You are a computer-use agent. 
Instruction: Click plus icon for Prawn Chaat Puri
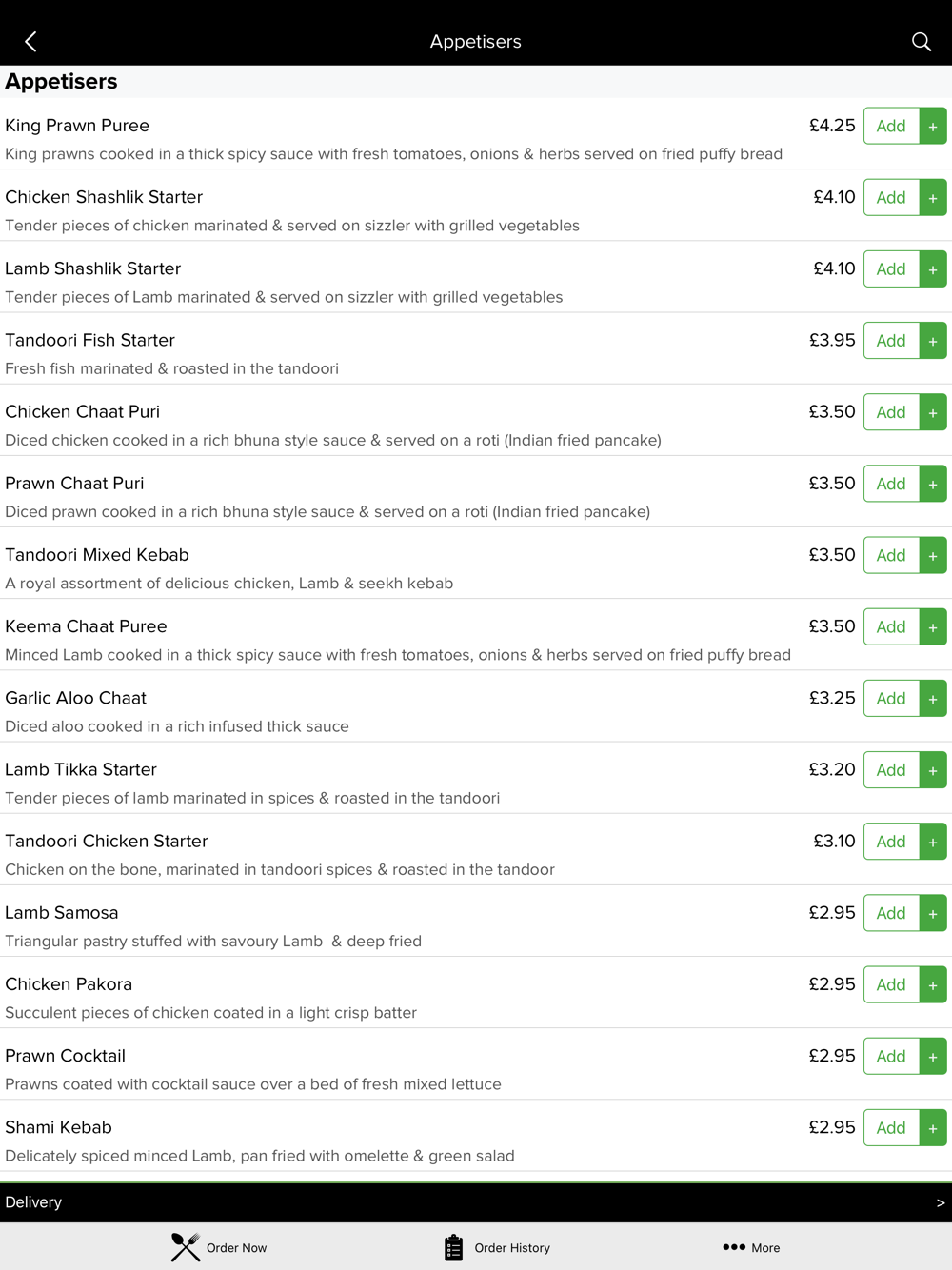[x=933, y=484]
